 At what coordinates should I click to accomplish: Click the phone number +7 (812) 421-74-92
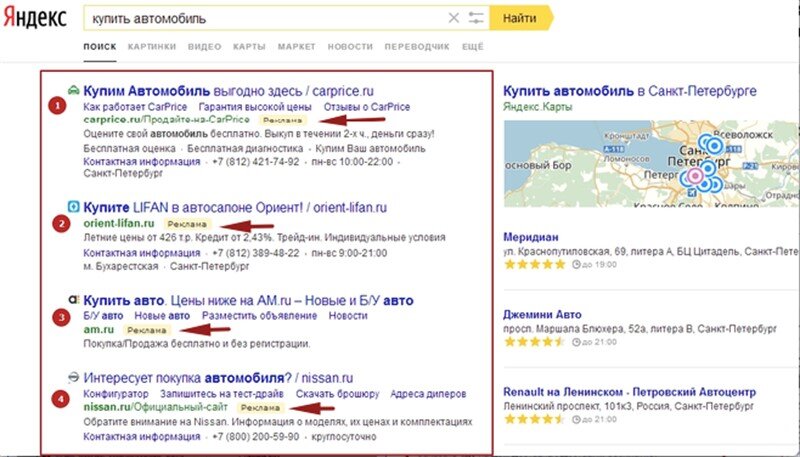256,162
